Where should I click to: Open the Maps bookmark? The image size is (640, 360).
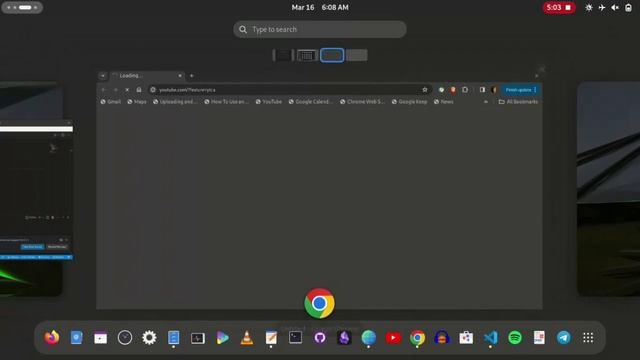tap(137, 102)
